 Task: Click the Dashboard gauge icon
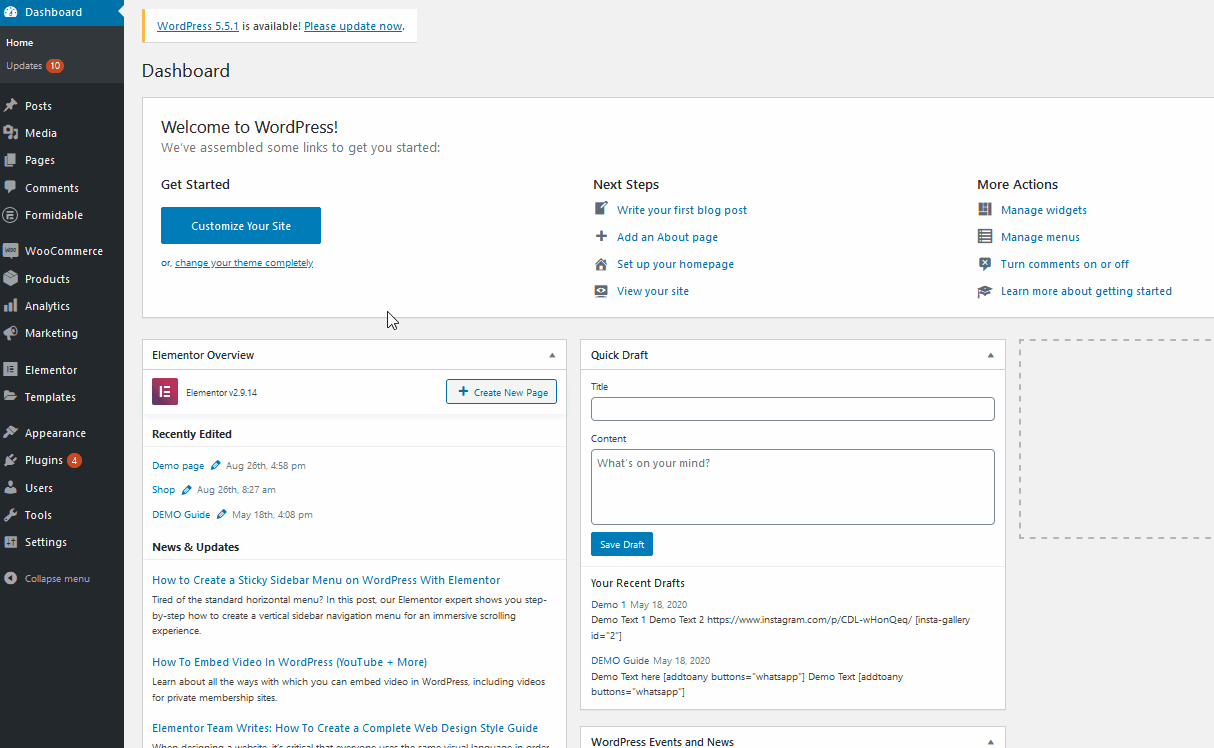click(11, 12)
